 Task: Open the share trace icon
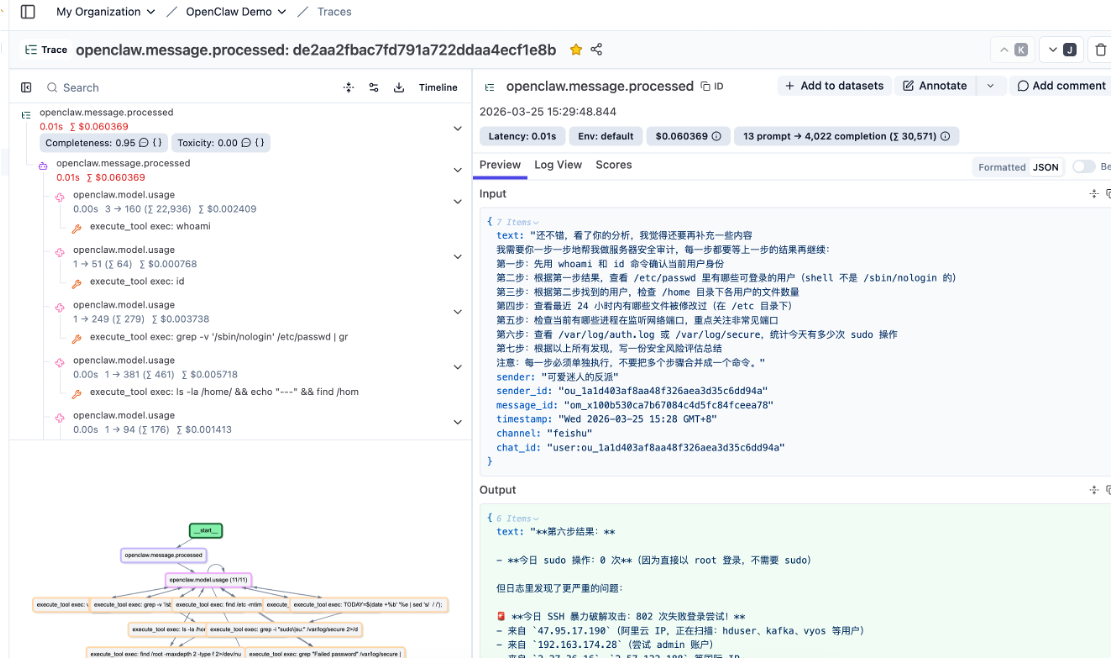click(x=596, y=48)
